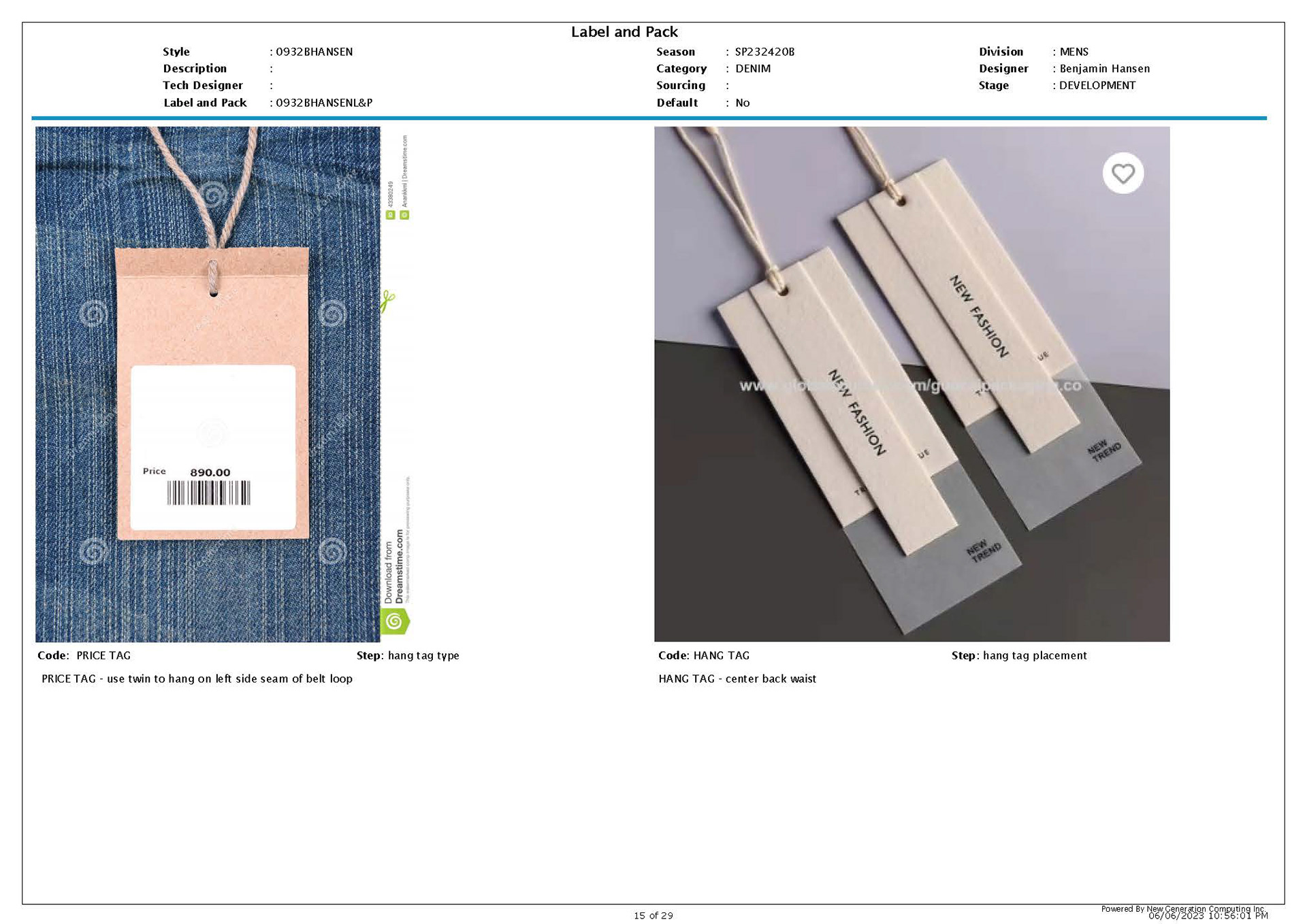Click the heart favorite icon on hang tag image

pos(1123,174)
